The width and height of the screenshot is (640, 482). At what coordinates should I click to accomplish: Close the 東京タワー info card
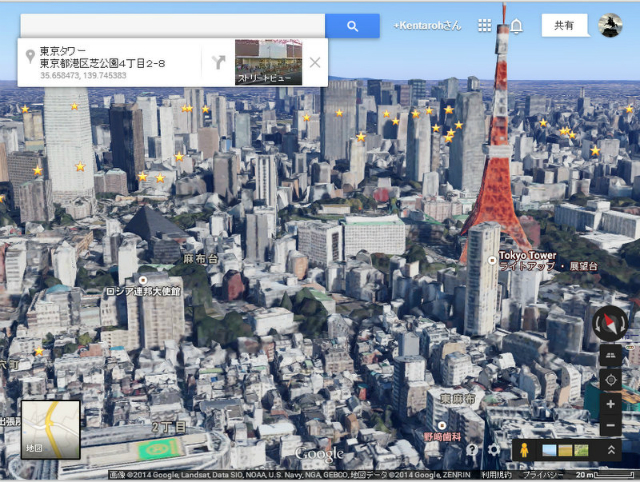[x=315, y=62]
